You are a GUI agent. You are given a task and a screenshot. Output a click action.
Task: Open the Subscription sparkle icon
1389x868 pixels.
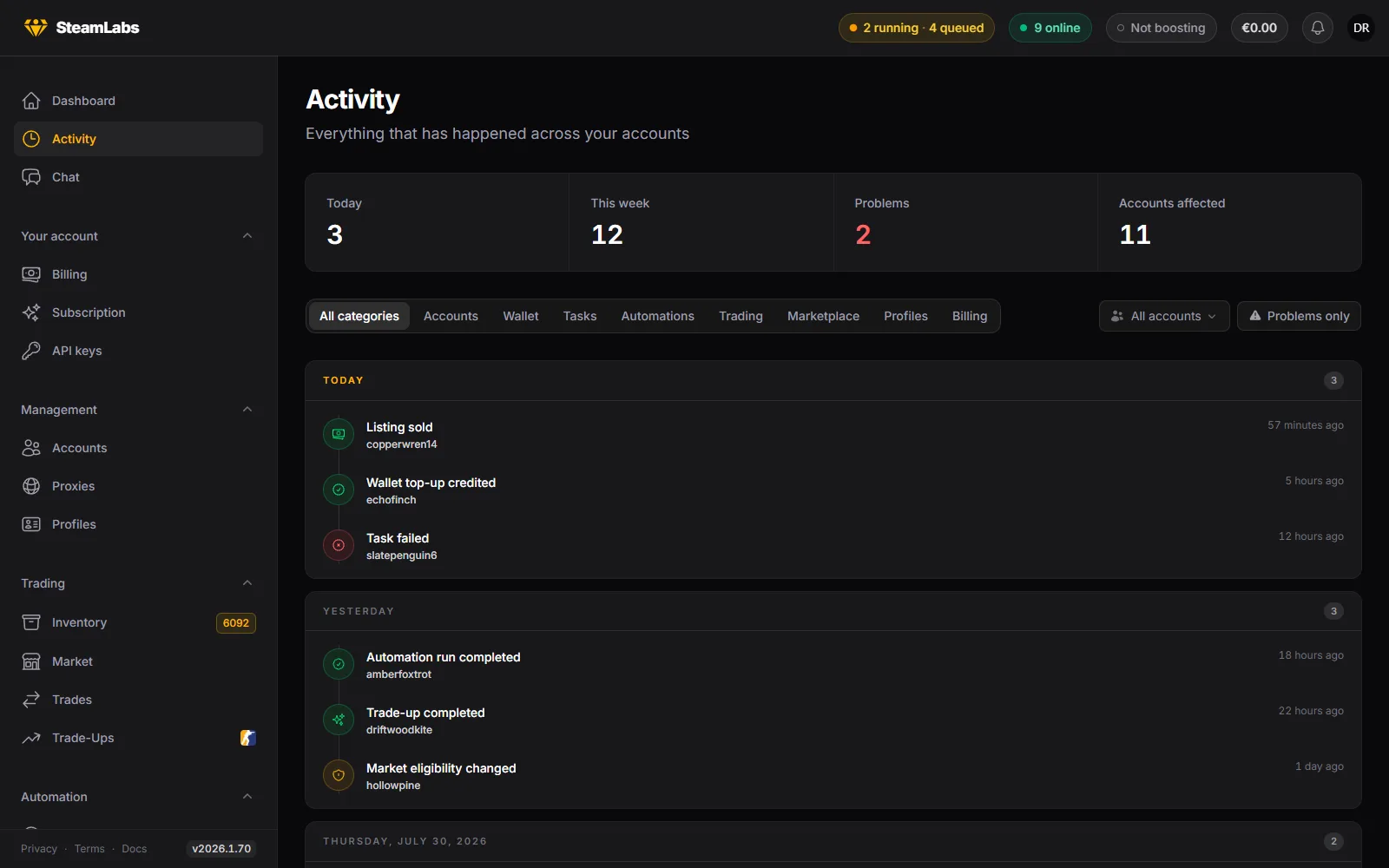pyautogui.click(x=31, y=312)
